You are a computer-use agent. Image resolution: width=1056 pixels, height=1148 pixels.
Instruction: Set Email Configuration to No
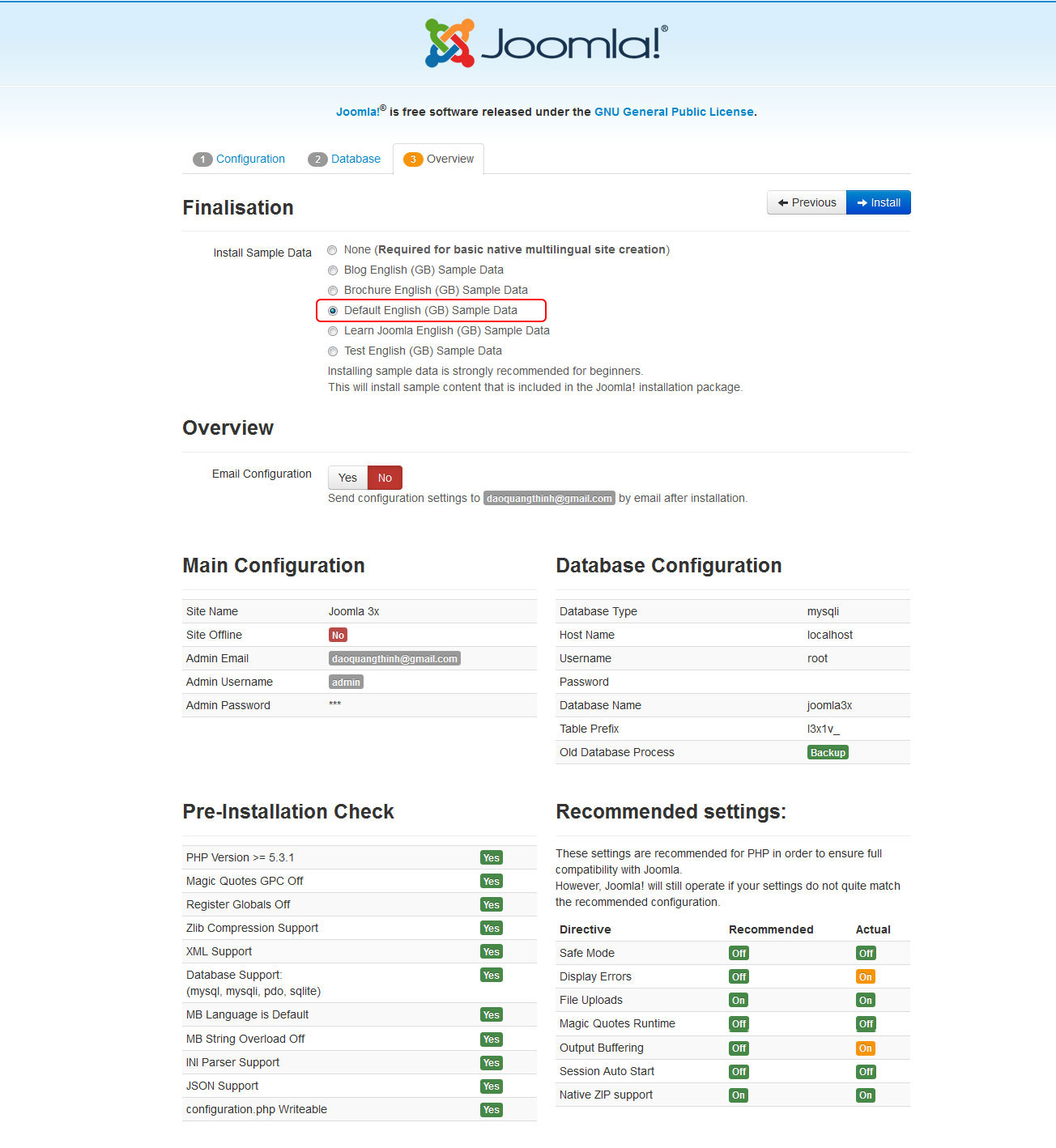pyautogui.click(x=385, y=478)
